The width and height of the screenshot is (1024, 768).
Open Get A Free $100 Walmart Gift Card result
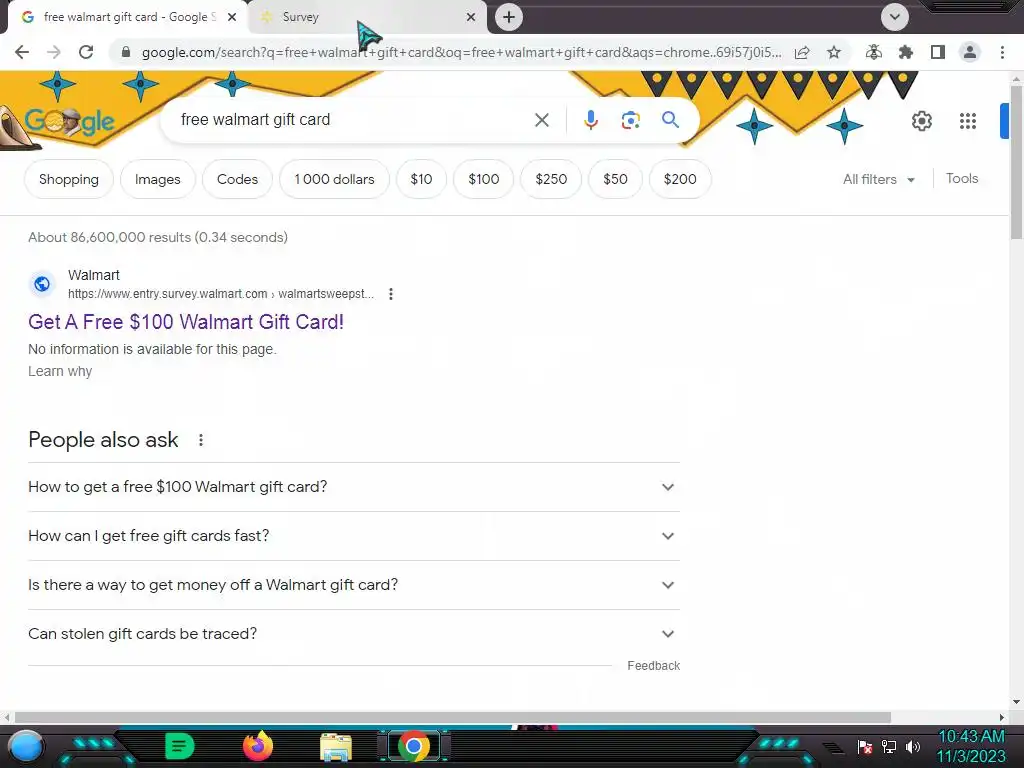pyautogui.click(x=185, y=321)
